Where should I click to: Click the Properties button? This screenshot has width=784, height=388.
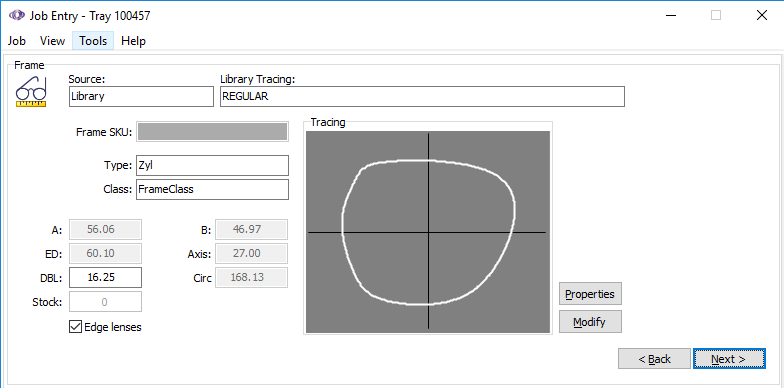click(590, 294)
